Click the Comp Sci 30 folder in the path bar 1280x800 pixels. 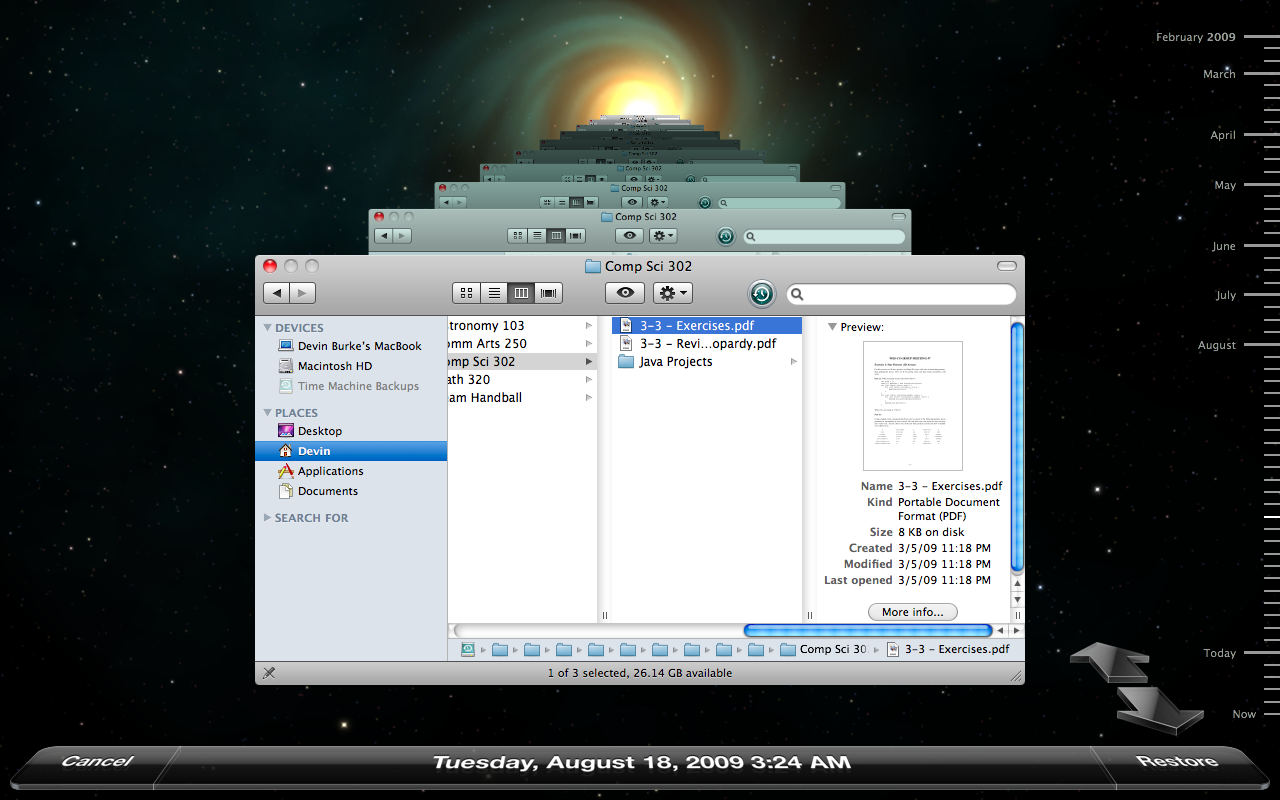click(823, 649)
